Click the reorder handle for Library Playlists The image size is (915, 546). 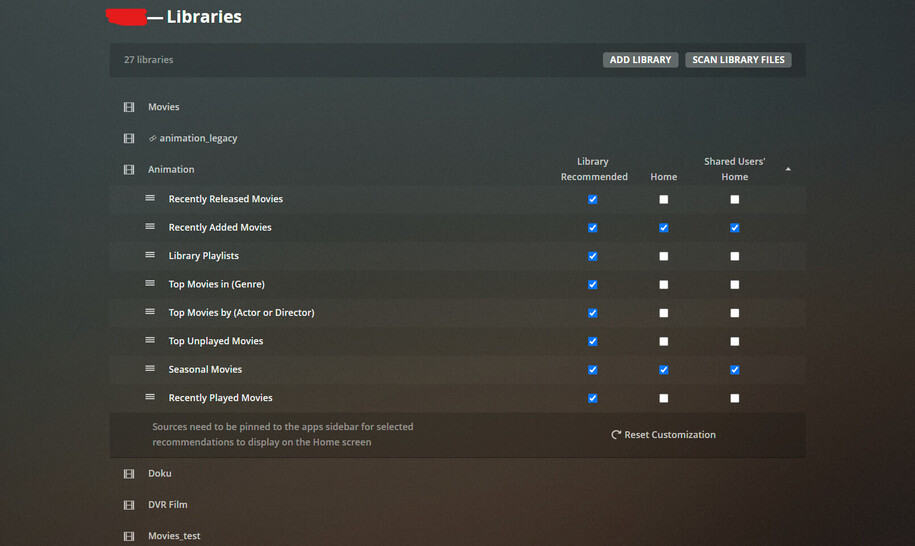tap(150, 255)
